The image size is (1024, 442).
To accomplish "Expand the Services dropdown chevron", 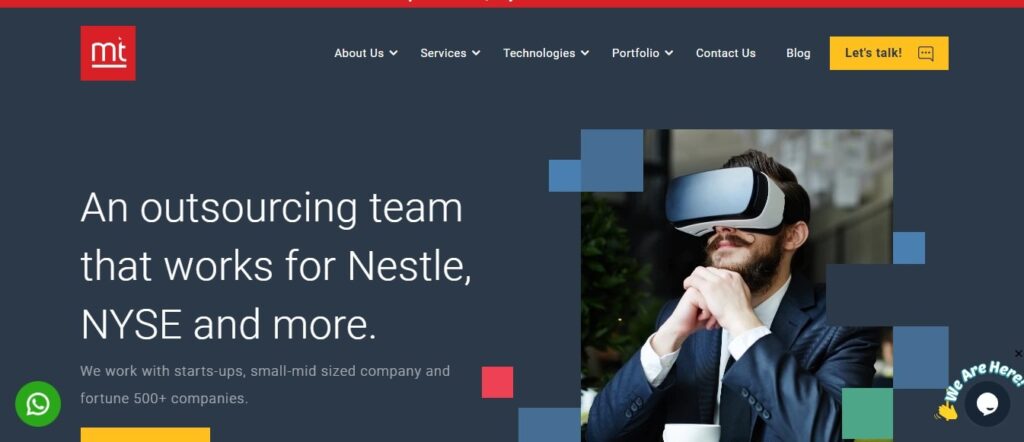I will point(476,54).
